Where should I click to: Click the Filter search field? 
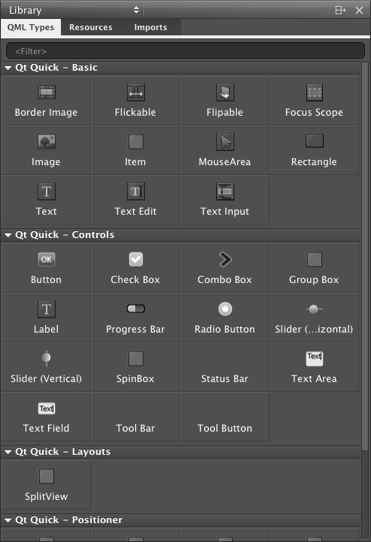pos(185,51)
